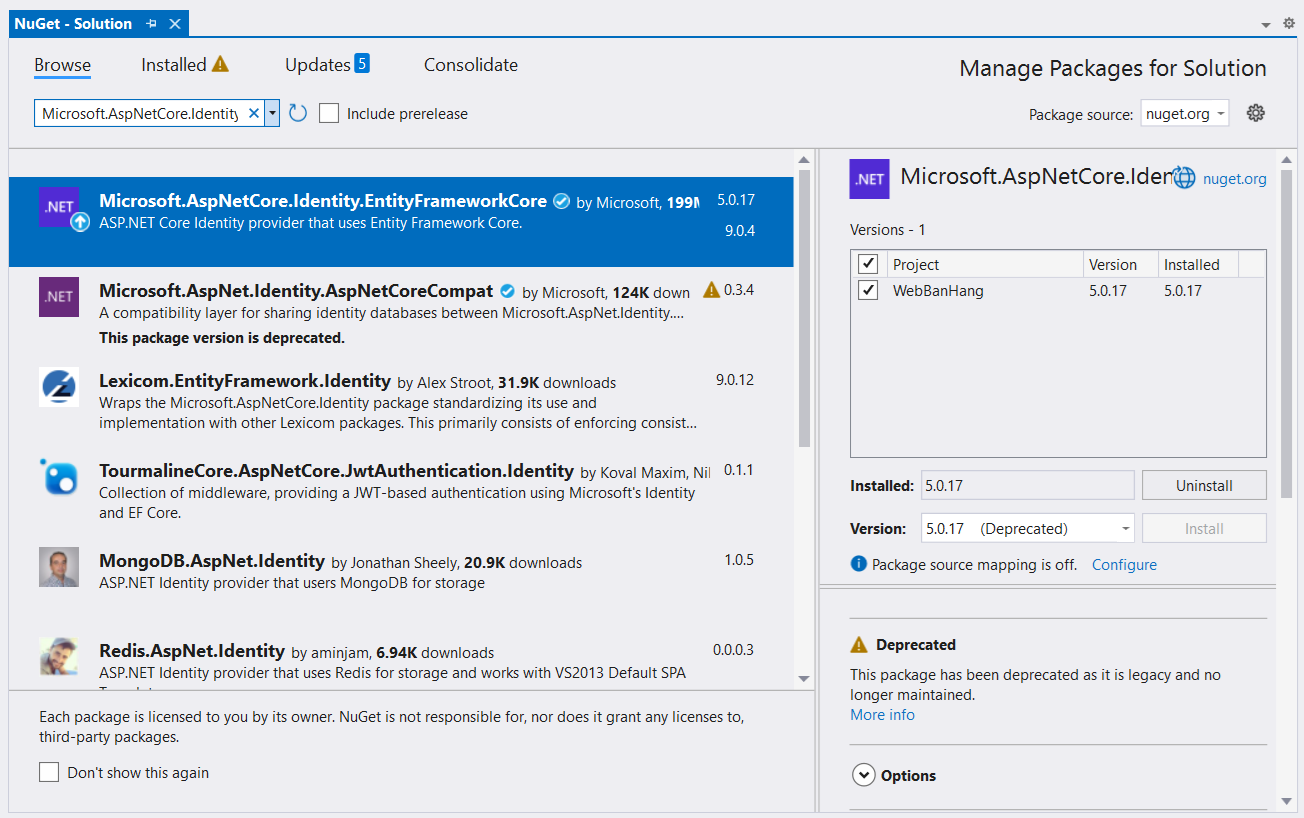
Task: Click the package list vertical scrollbar
Action: tap(804, 310)
